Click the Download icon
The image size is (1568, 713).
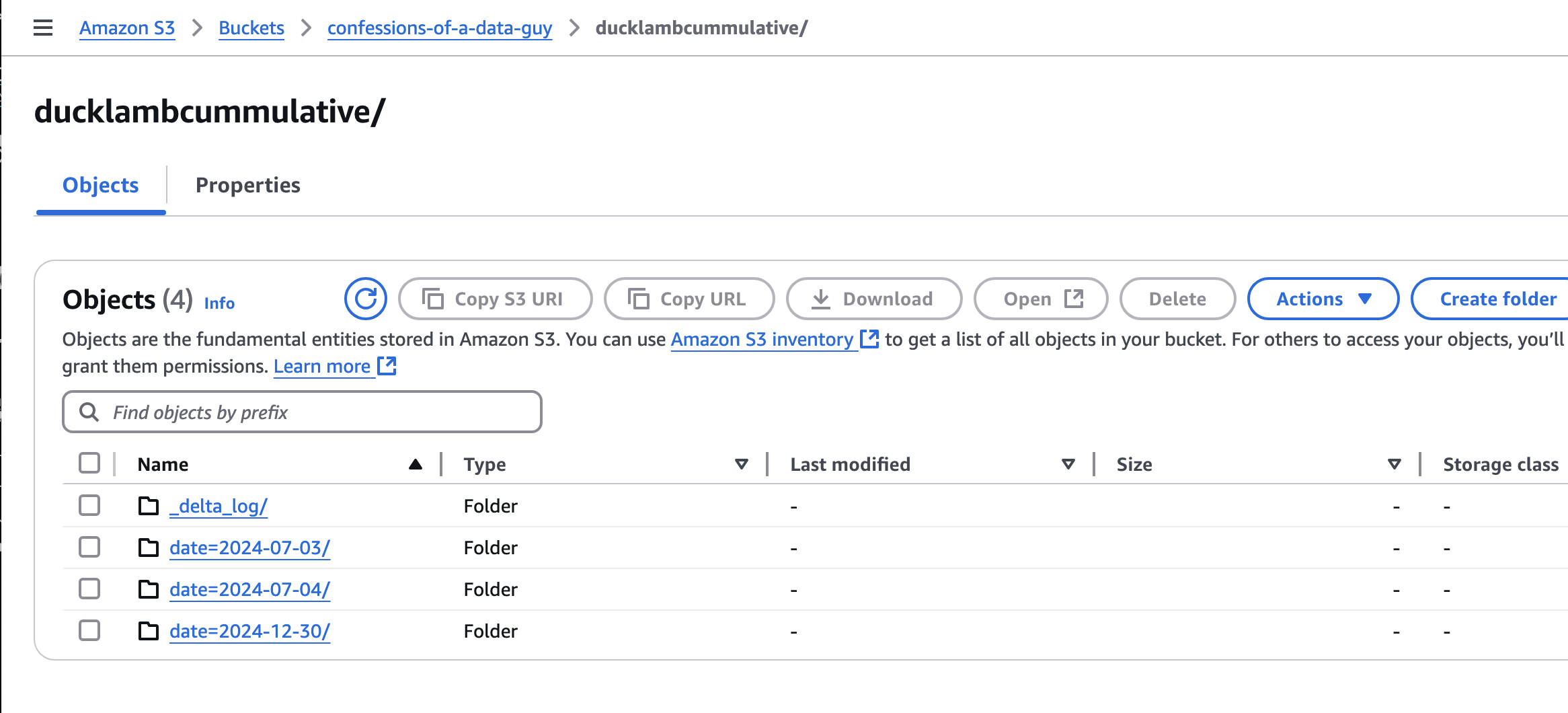(x=821, y=299)
